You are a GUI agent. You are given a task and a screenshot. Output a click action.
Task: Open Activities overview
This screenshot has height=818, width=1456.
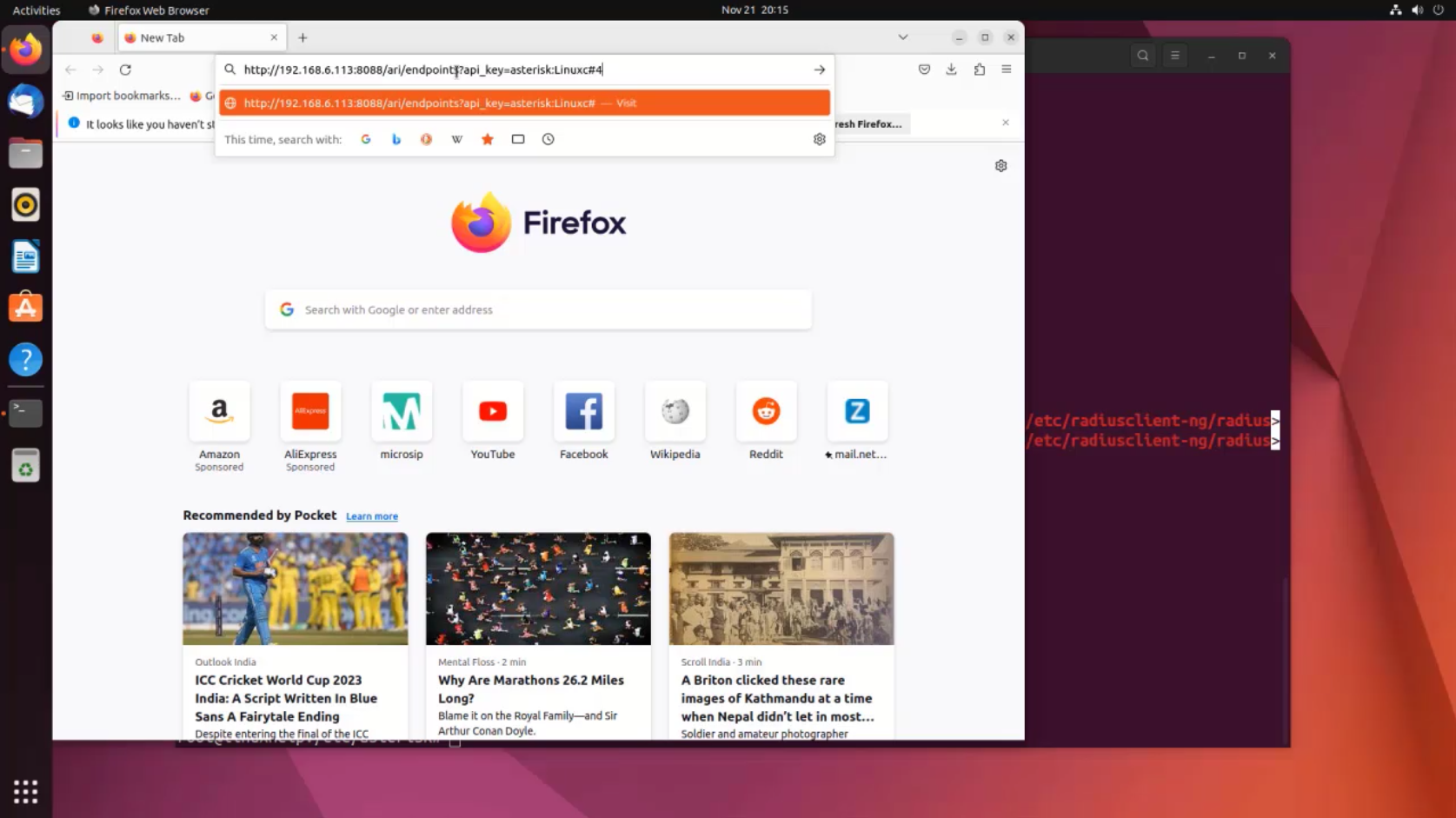click(x=37, y=10)
